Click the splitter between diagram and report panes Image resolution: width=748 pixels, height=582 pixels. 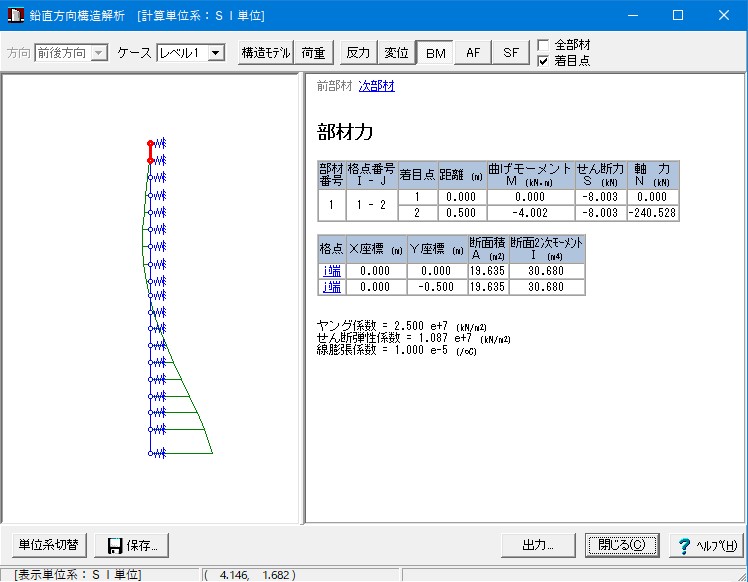click(302, 298)
